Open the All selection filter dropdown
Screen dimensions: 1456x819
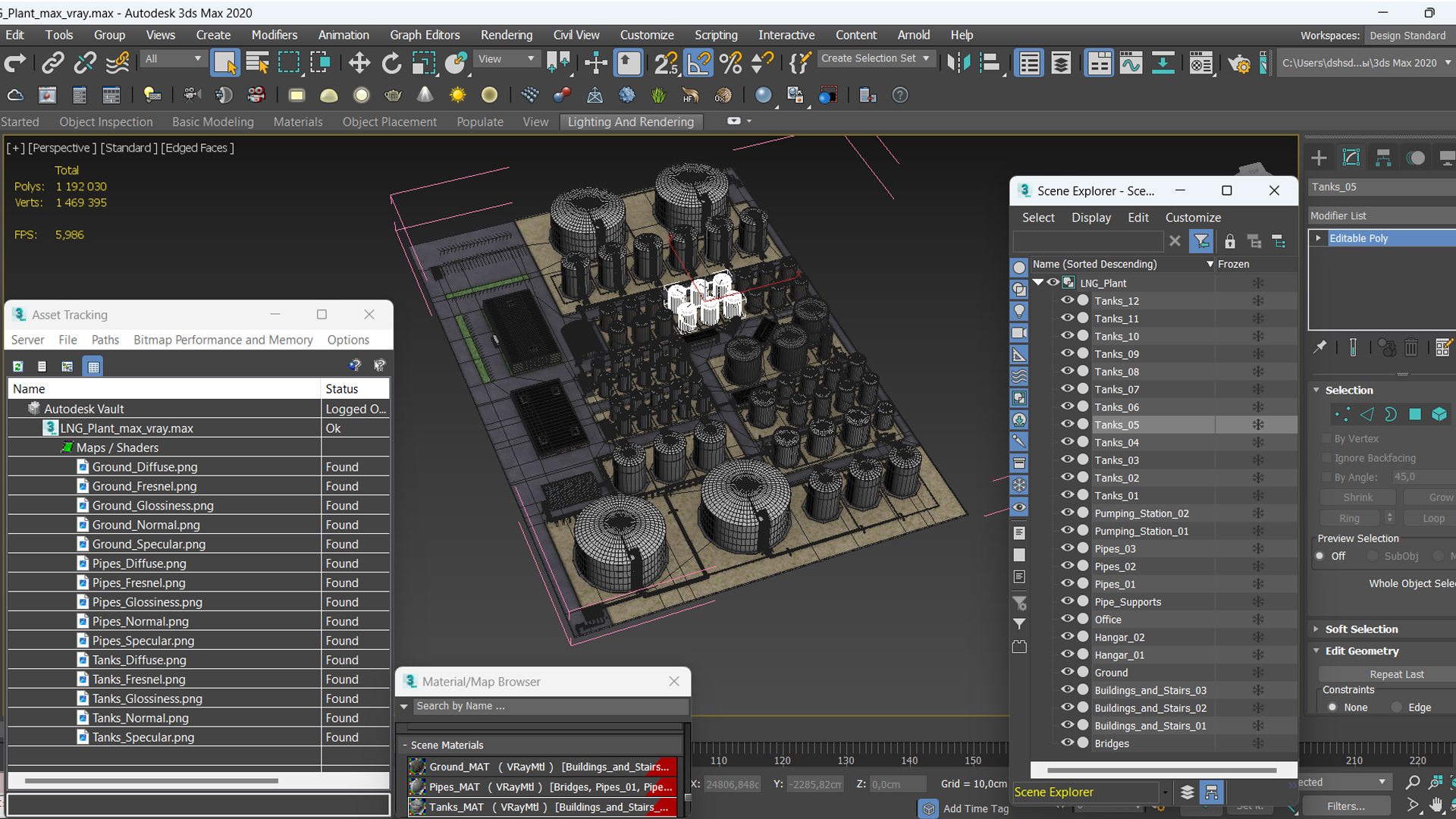pyautogui.click(x=173, y=58)
